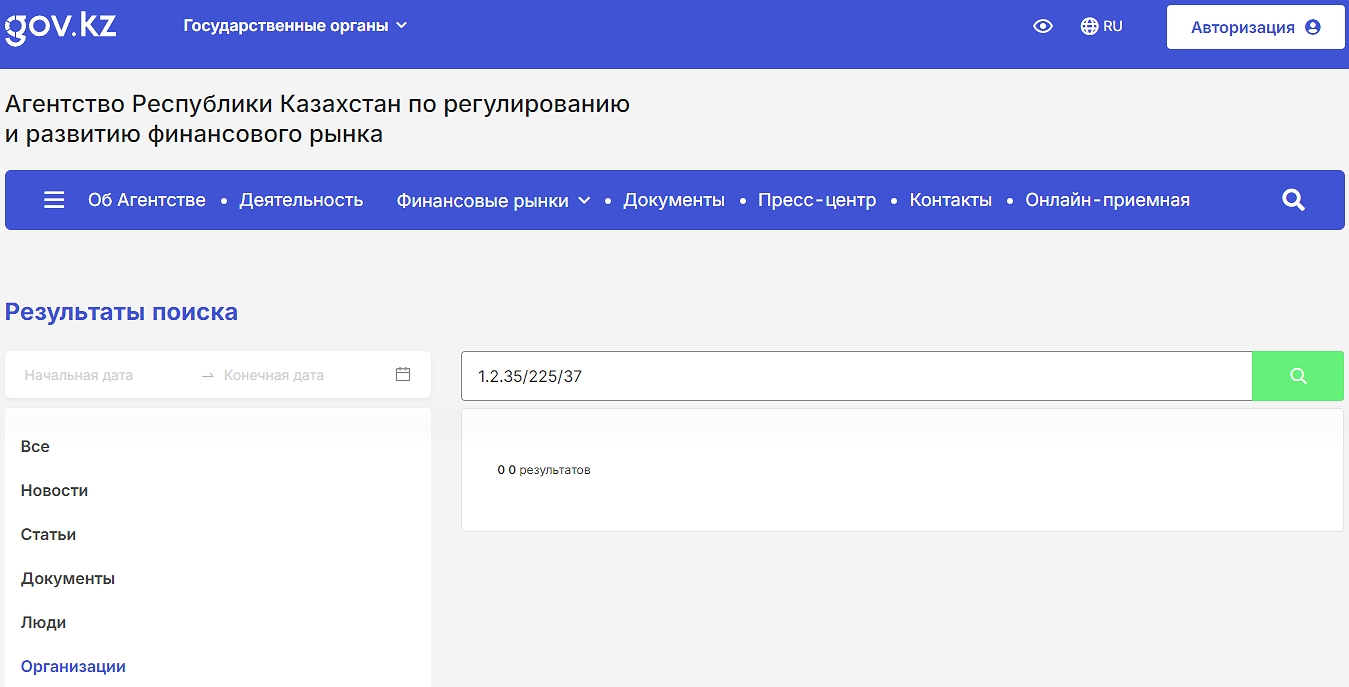The image size is (1349, 687).
Task: Select the Люди filter category
Action: coord(43,623)
